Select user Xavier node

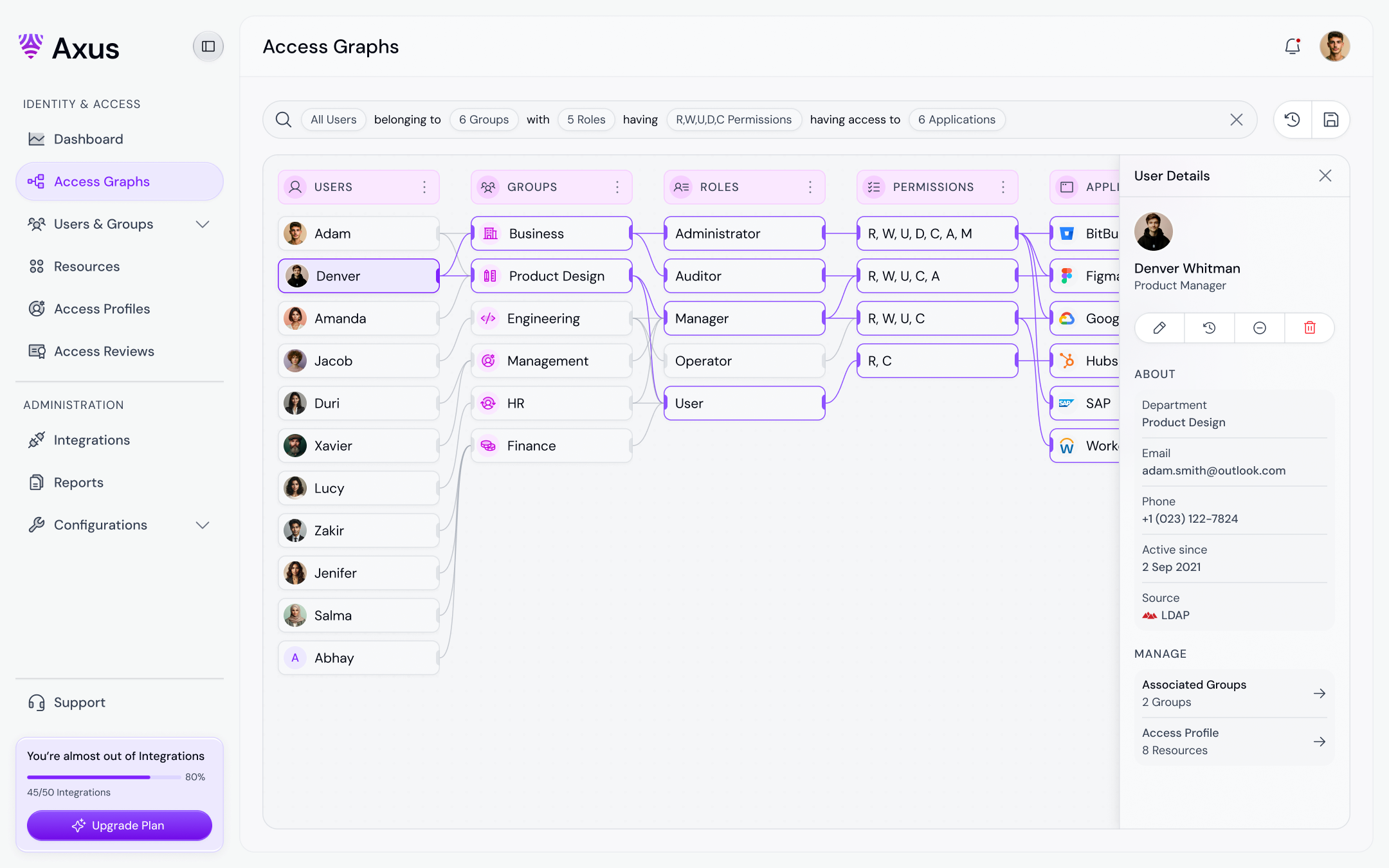(x=359, y=446)
